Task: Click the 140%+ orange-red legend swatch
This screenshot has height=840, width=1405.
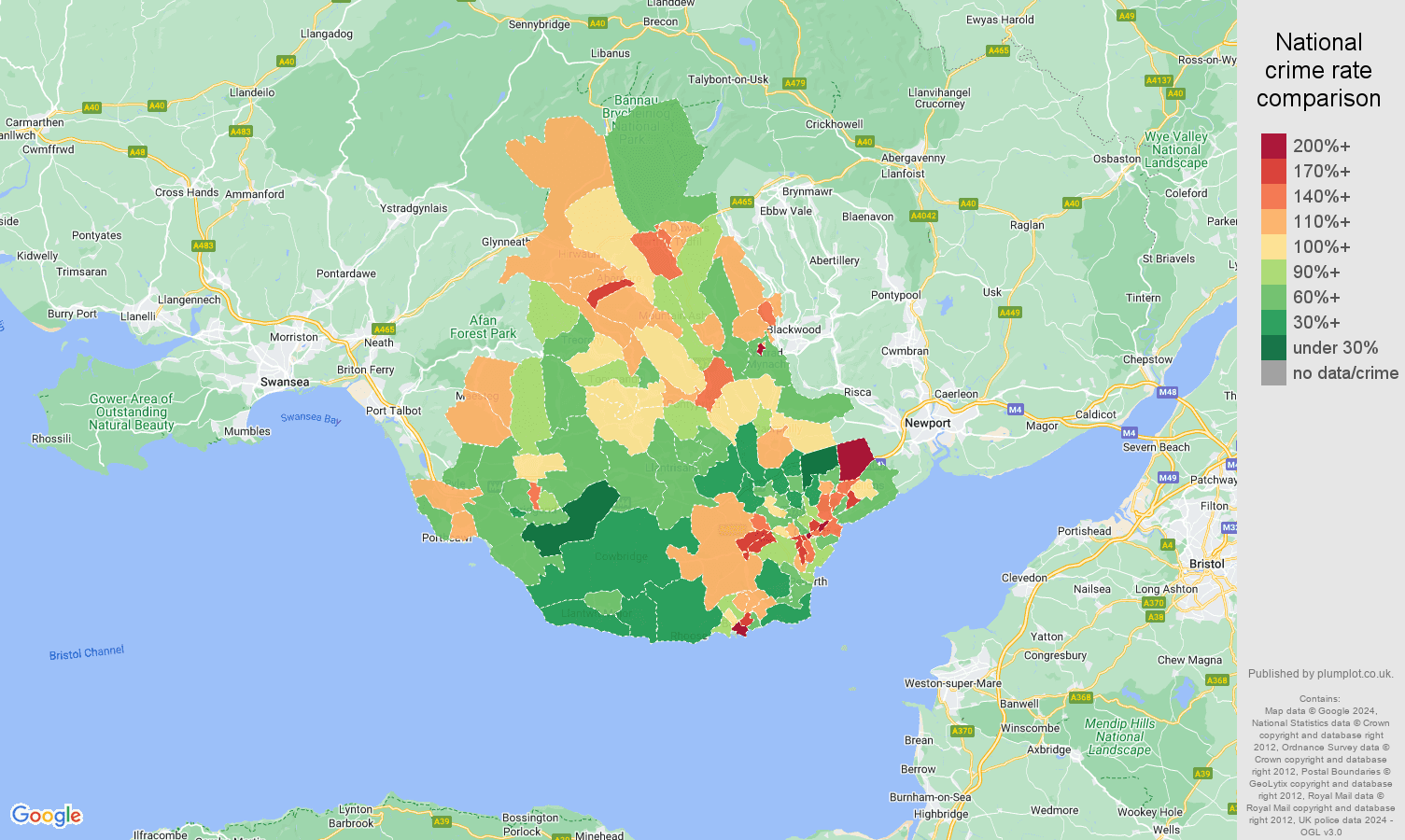Action: [1273, 196]
